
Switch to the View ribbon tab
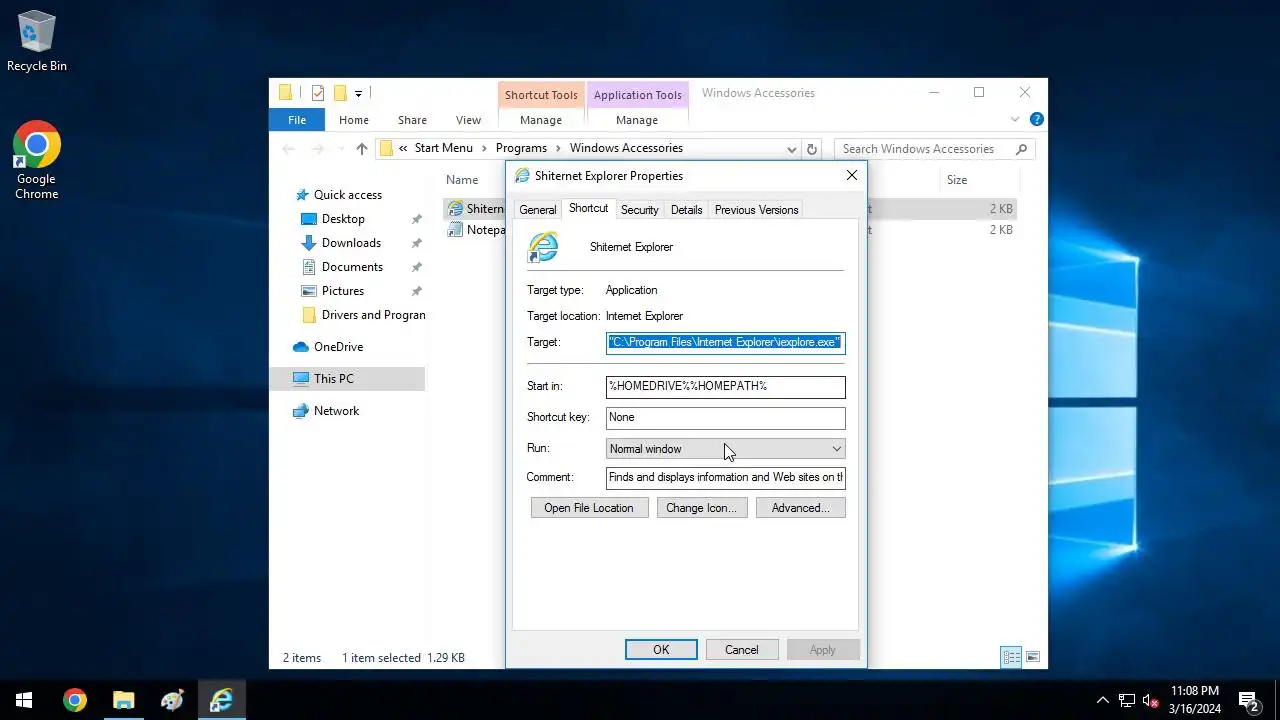(x=468, y=120)
